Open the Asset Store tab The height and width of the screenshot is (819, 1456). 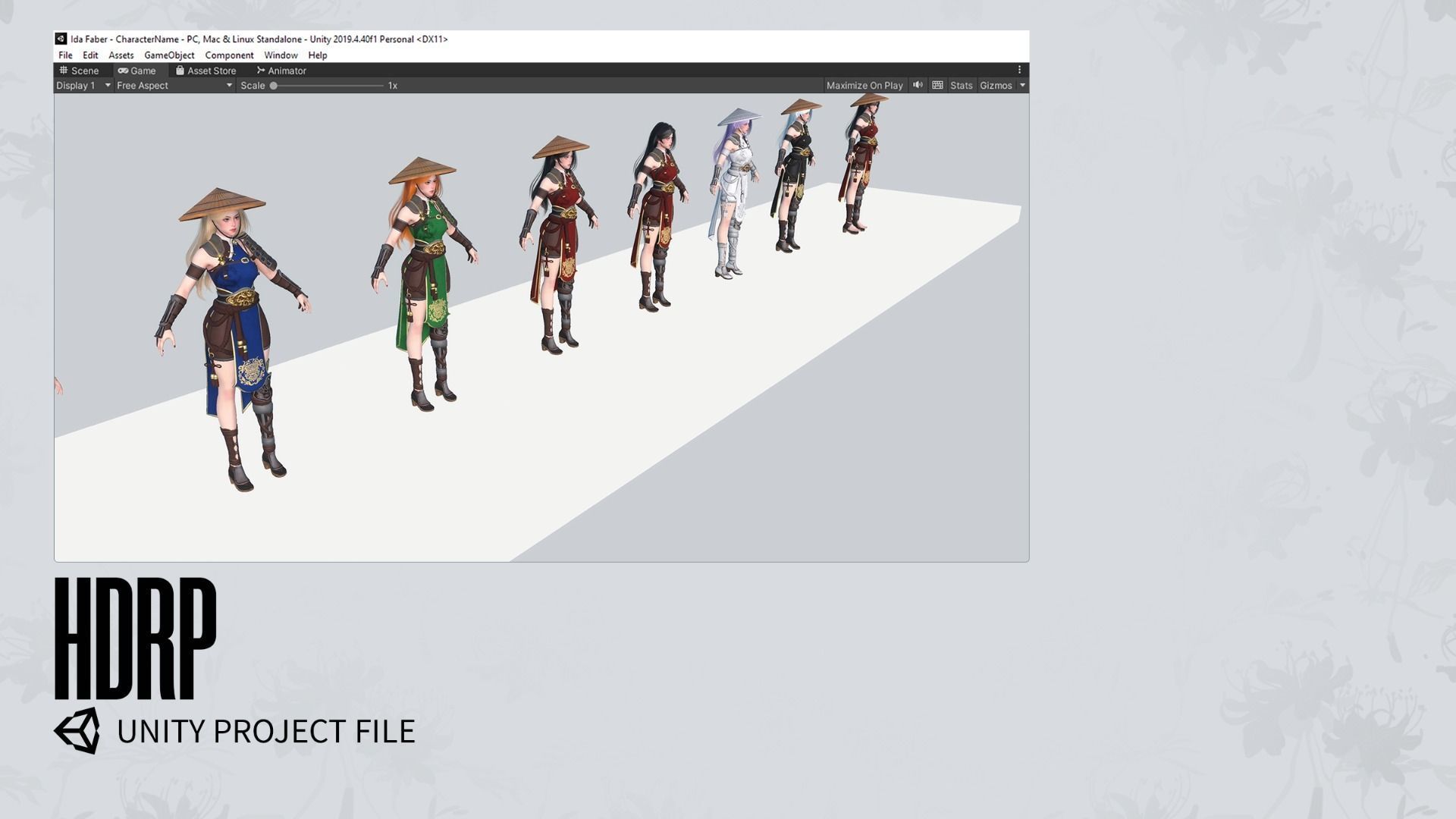[x=206, y=71]
